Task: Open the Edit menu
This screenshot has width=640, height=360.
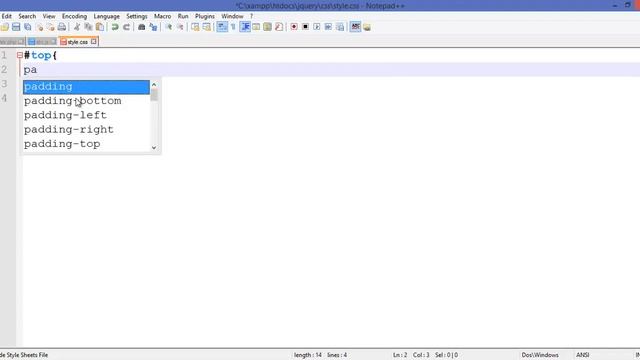Action: (x=7, y=16)
